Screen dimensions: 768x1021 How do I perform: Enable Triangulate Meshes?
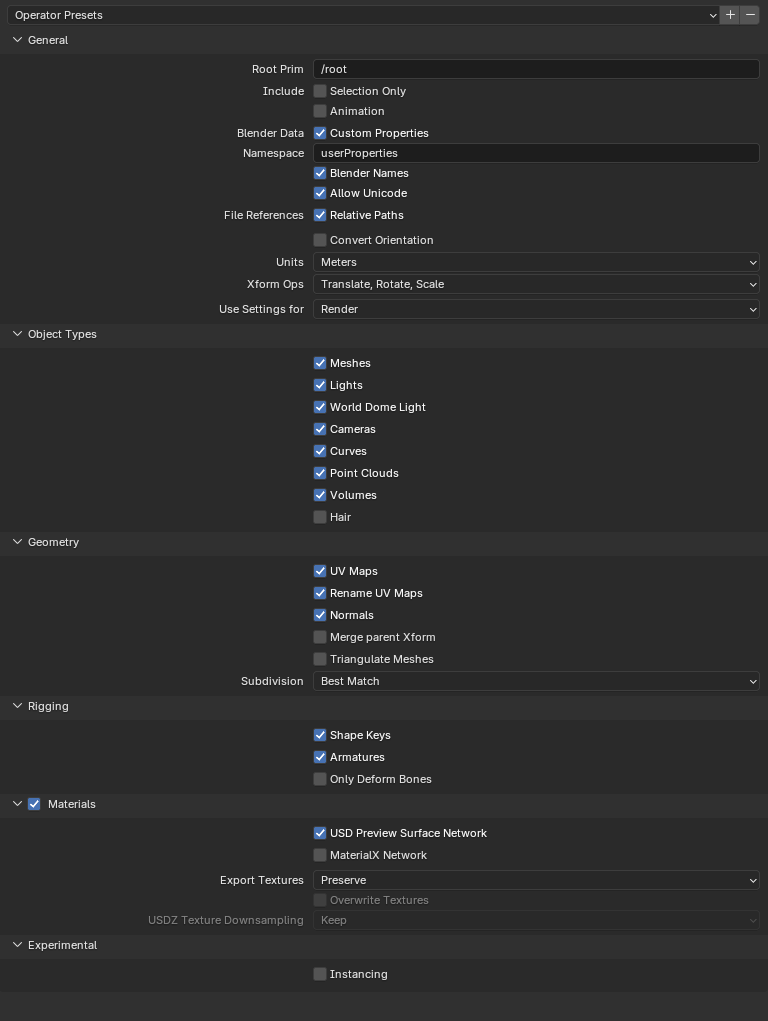(x=320, y=659)
